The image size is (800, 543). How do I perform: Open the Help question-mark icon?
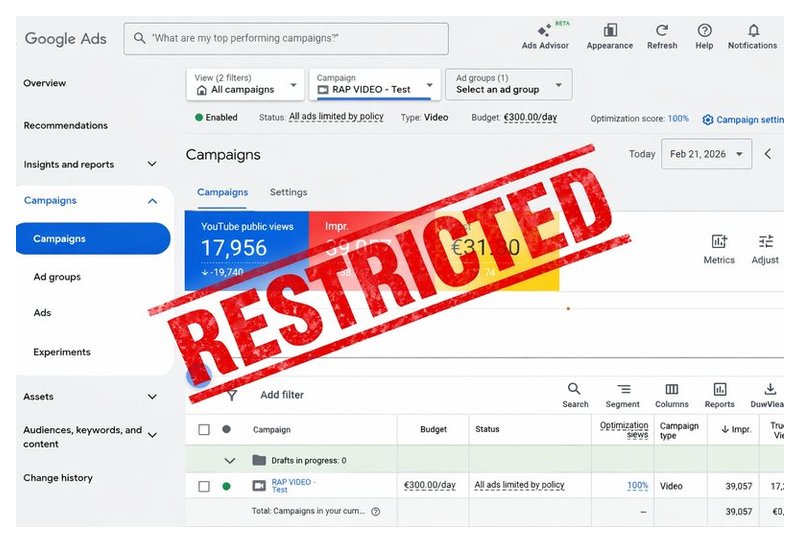pos(704,31)
